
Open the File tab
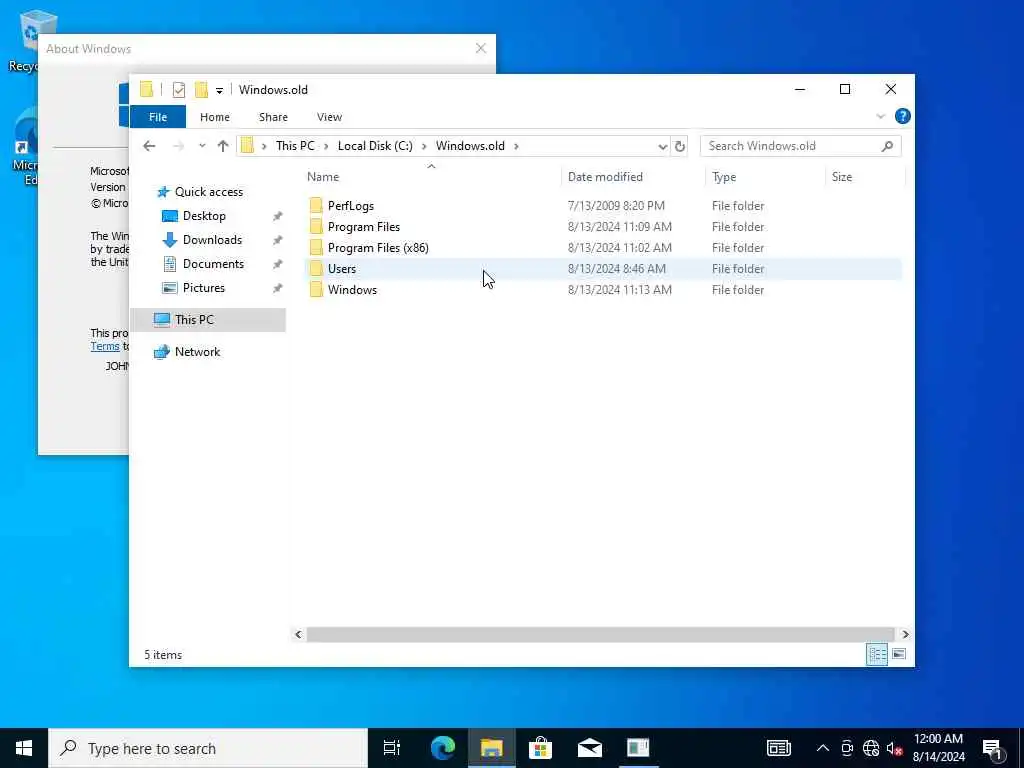(x=158, y=117)
